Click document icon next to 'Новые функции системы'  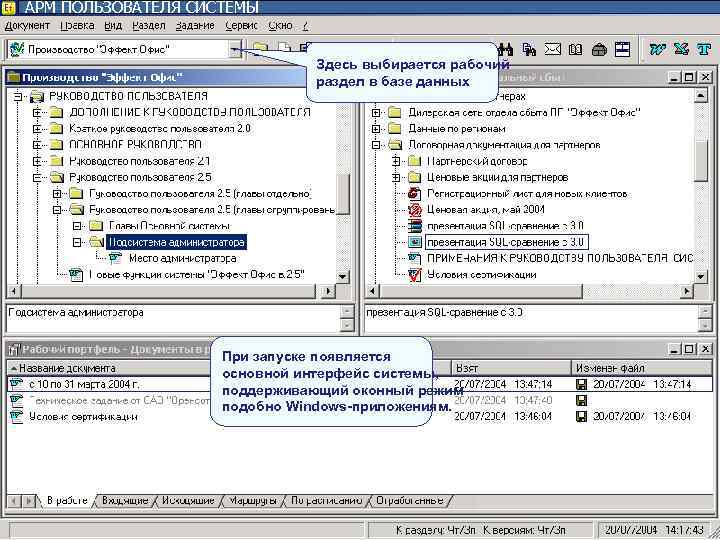pyautogui.click(x=76, y=275)
